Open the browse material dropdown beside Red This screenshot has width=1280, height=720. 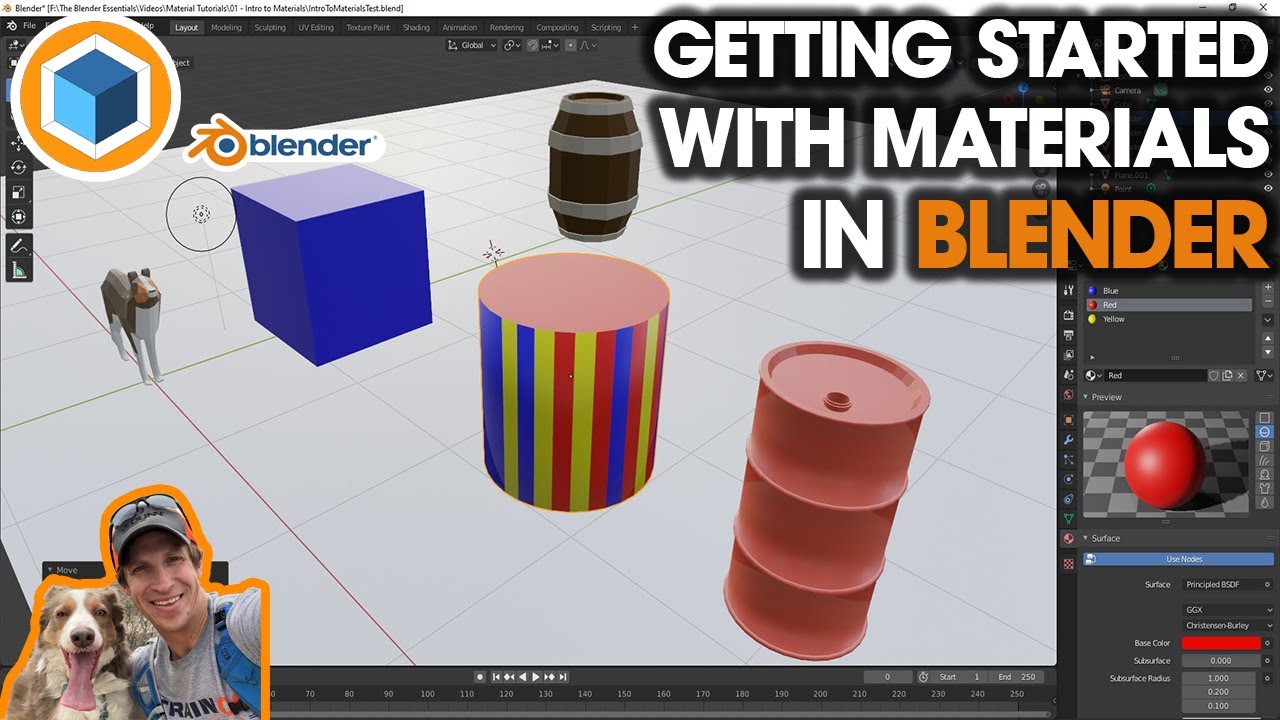(x=1094, y=375)
